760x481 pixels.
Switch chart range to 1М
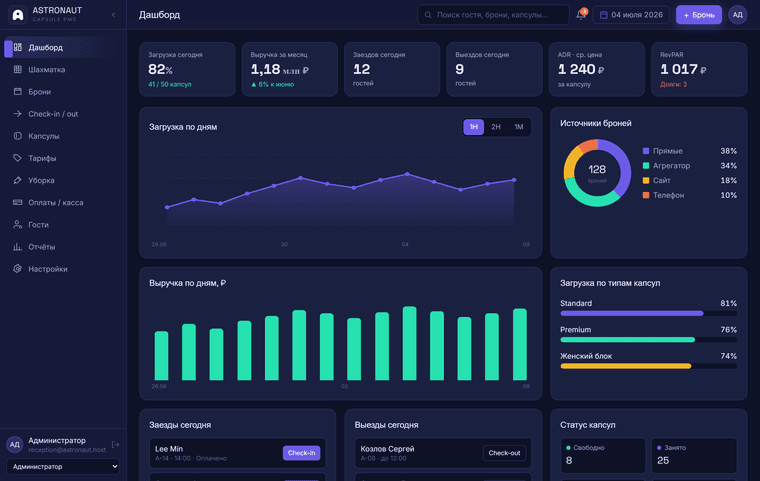point(519,127)
